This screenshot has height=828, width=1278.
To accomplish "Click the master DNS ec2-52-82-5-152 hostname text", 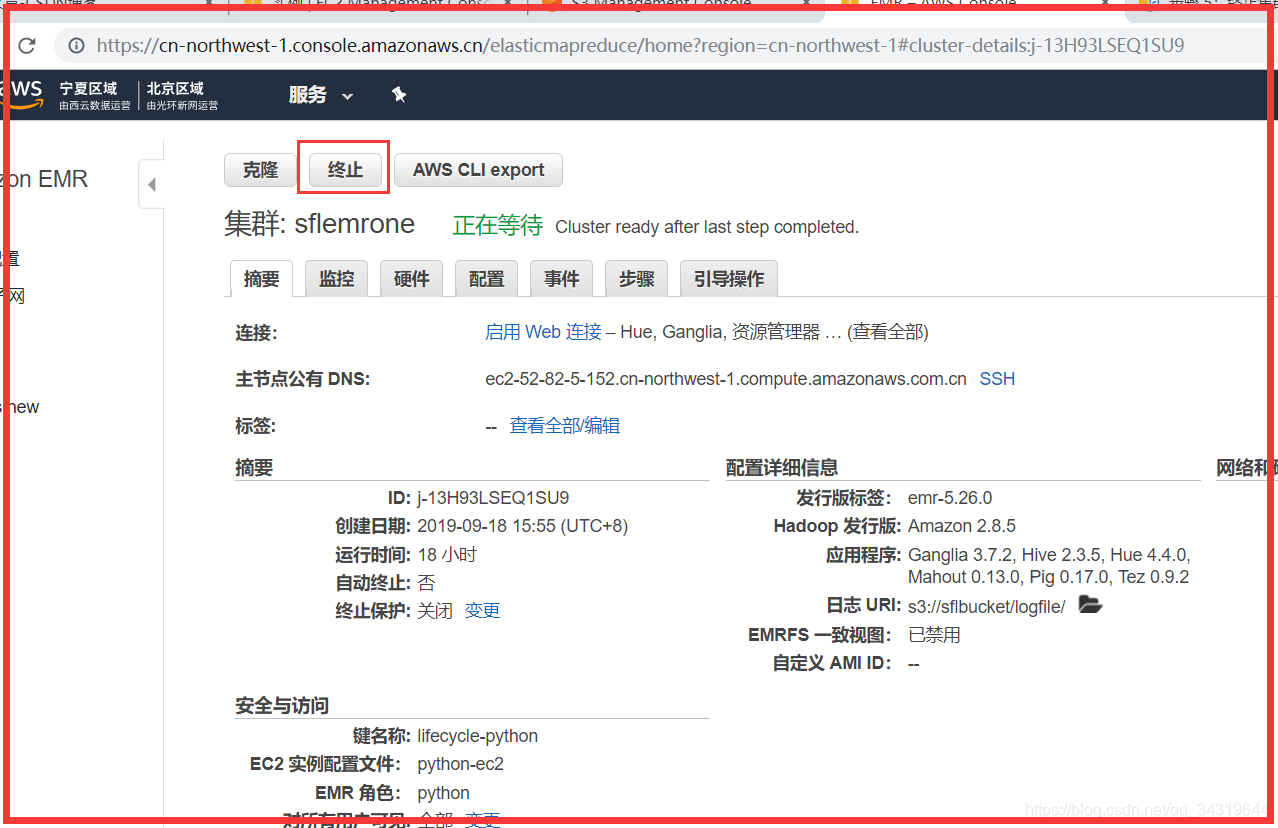I will 726,379.
